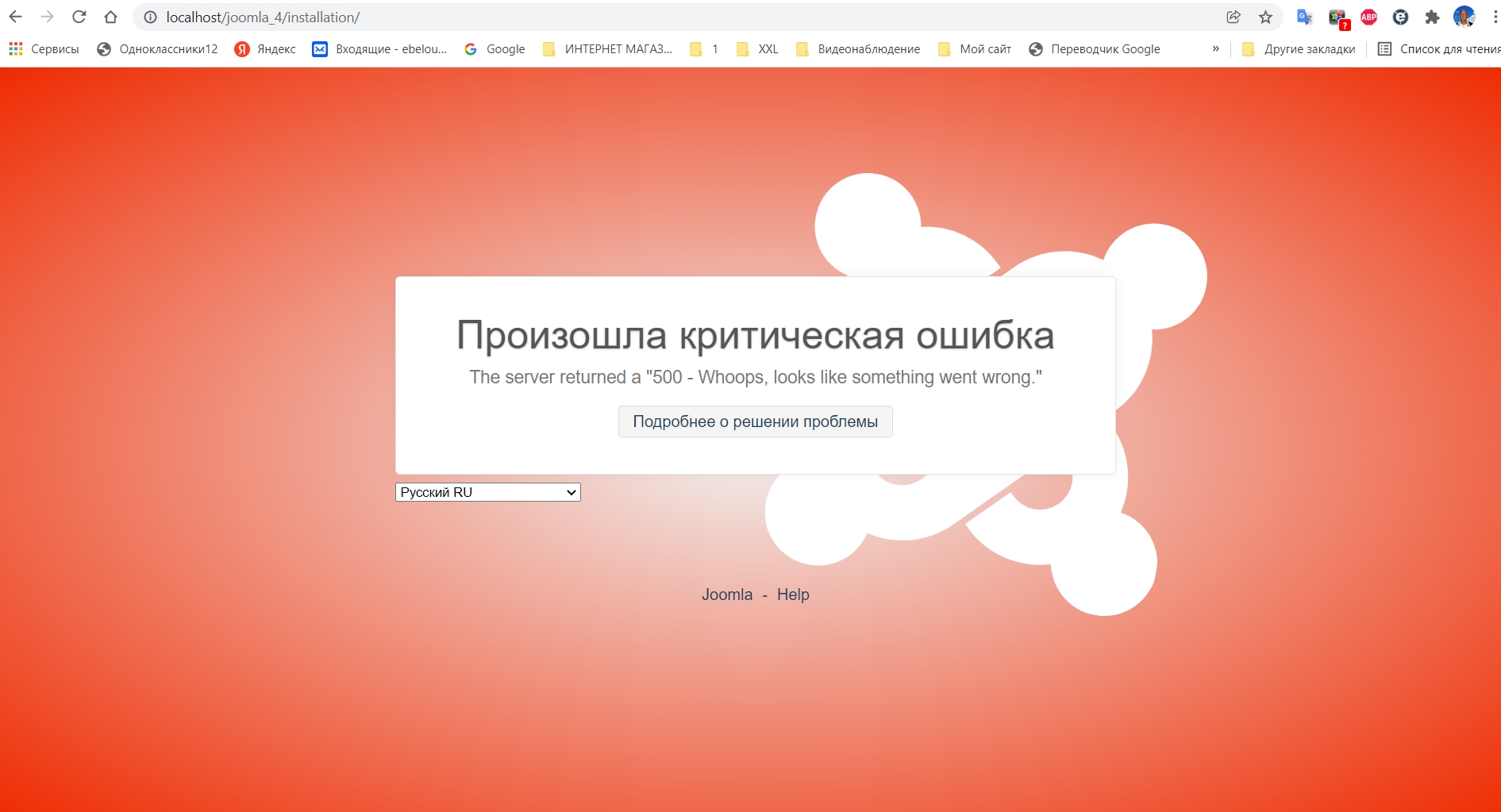Open the Help footer link
This screenshot has width=1501, height=812.
[792, 595]
